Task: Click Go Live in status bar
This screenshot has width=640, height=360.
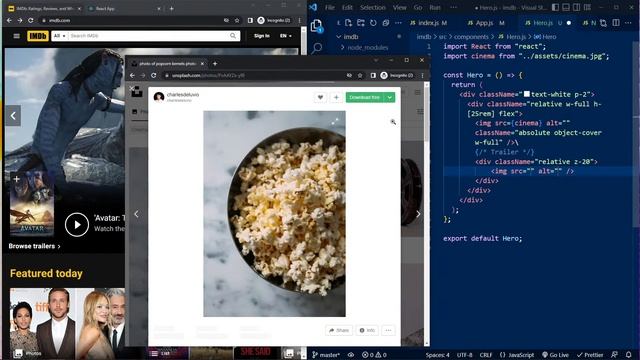Action: click(555, 355)
